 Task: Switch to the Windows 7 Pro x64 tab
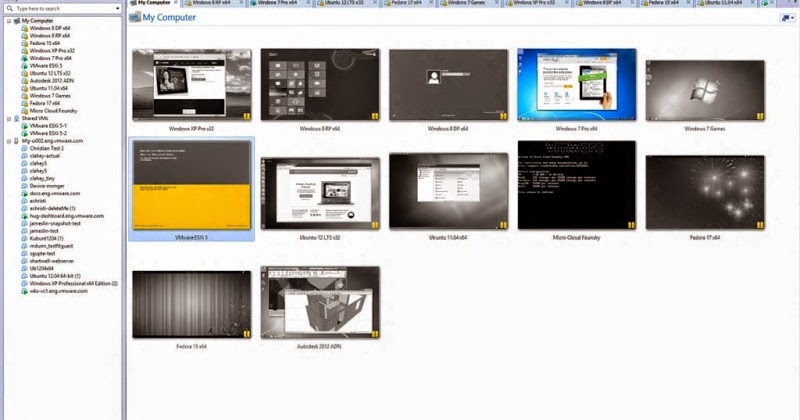(277, 3)
